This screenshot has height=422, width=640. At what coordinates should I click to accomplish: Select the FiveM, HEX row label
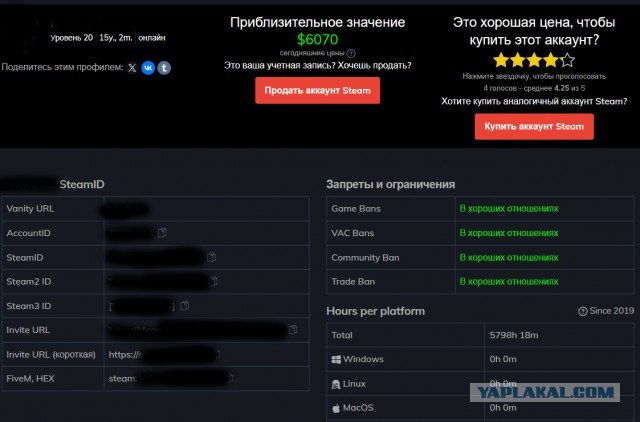click(30, 379)
